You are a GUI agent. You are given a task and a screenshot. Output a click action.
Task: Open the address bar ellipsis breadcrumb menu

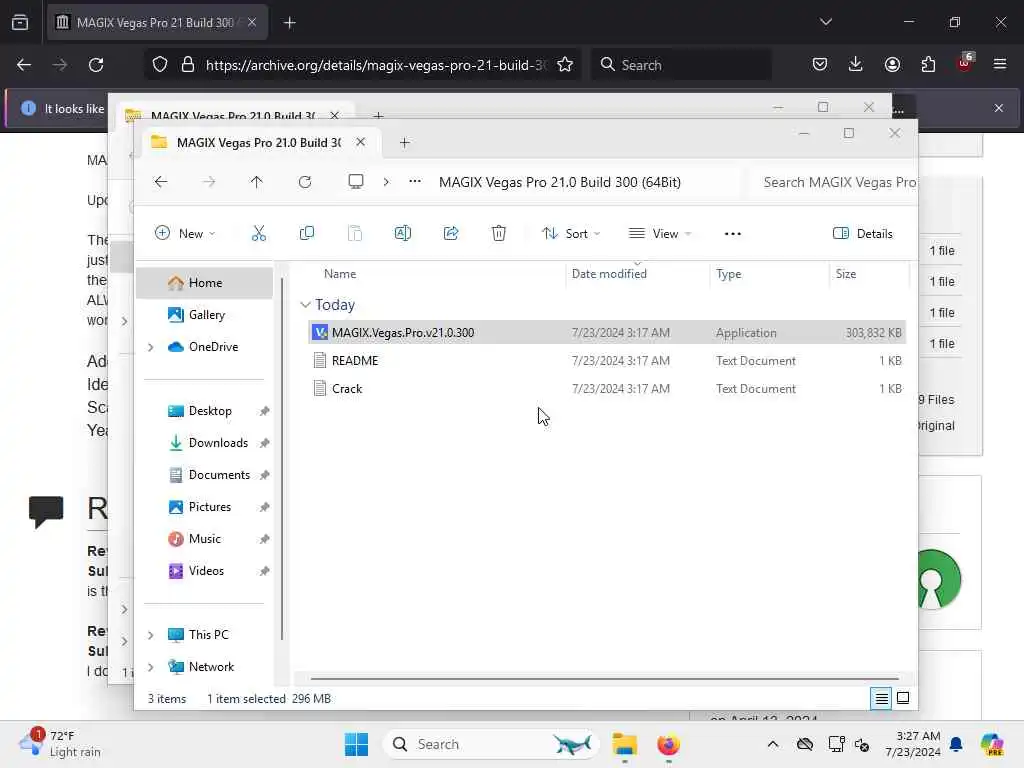point(415,182)
